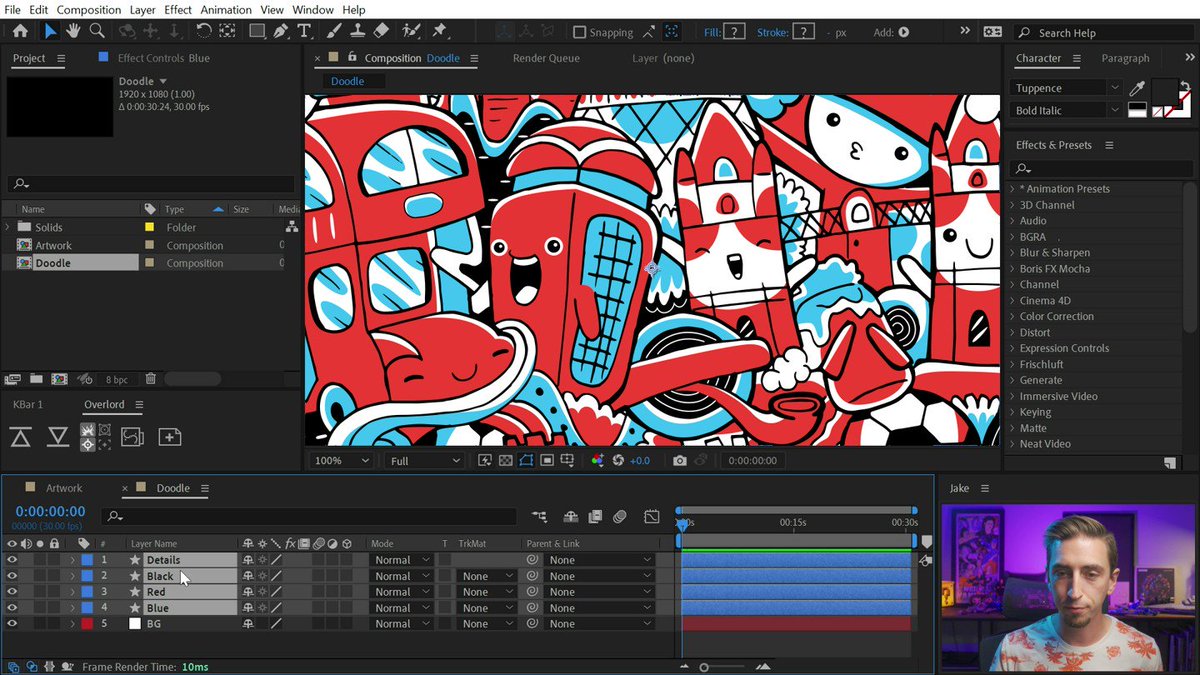
Task: Open the Composition Mini-Flowchart icon
Action: coord(540,517)
